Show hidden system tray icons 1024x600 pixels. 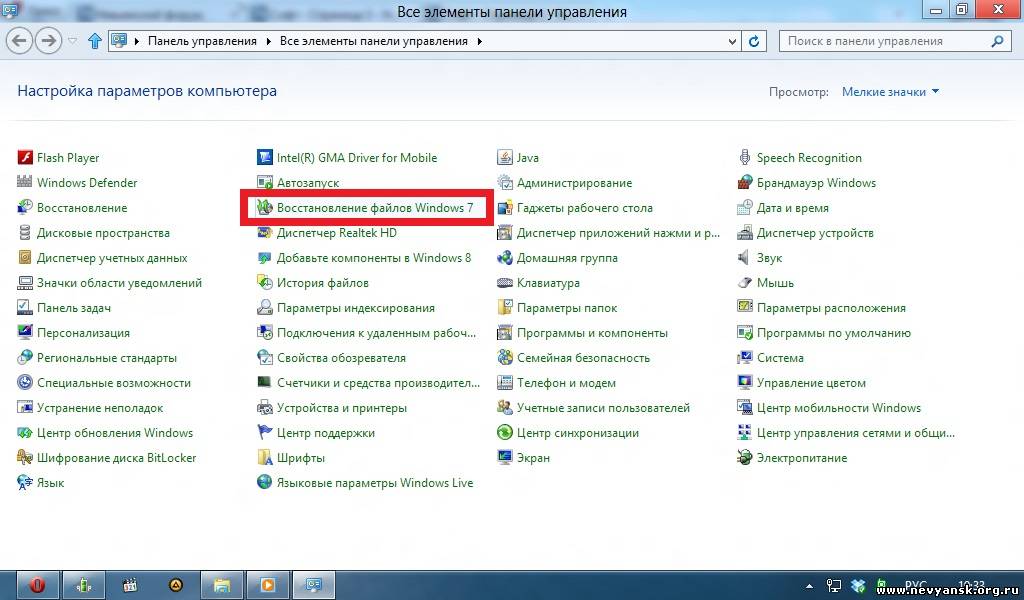pos(810,586)
